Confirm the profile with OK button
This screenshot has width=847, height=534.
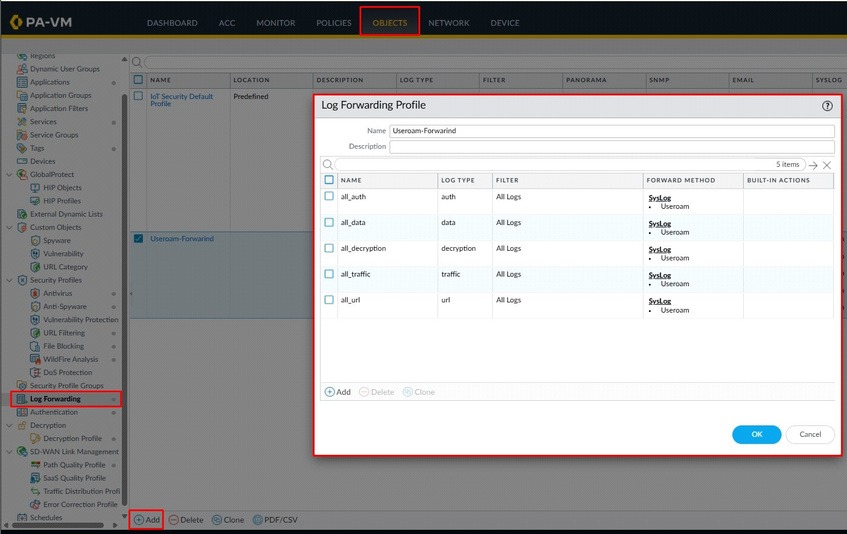pyautogui.click(x=756, y=434)
